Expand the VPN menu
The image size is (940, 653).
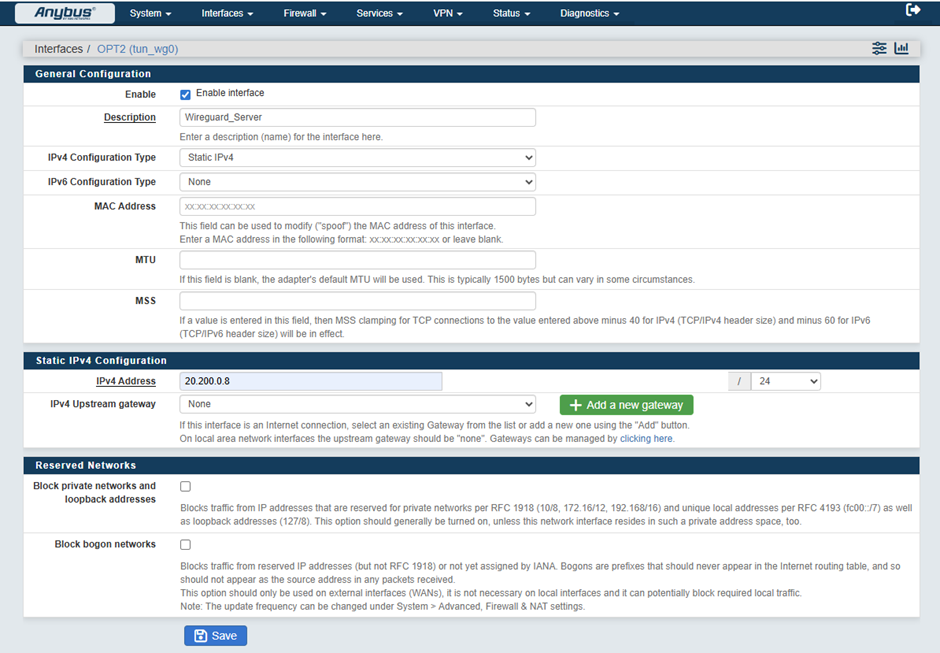[448, 14]
